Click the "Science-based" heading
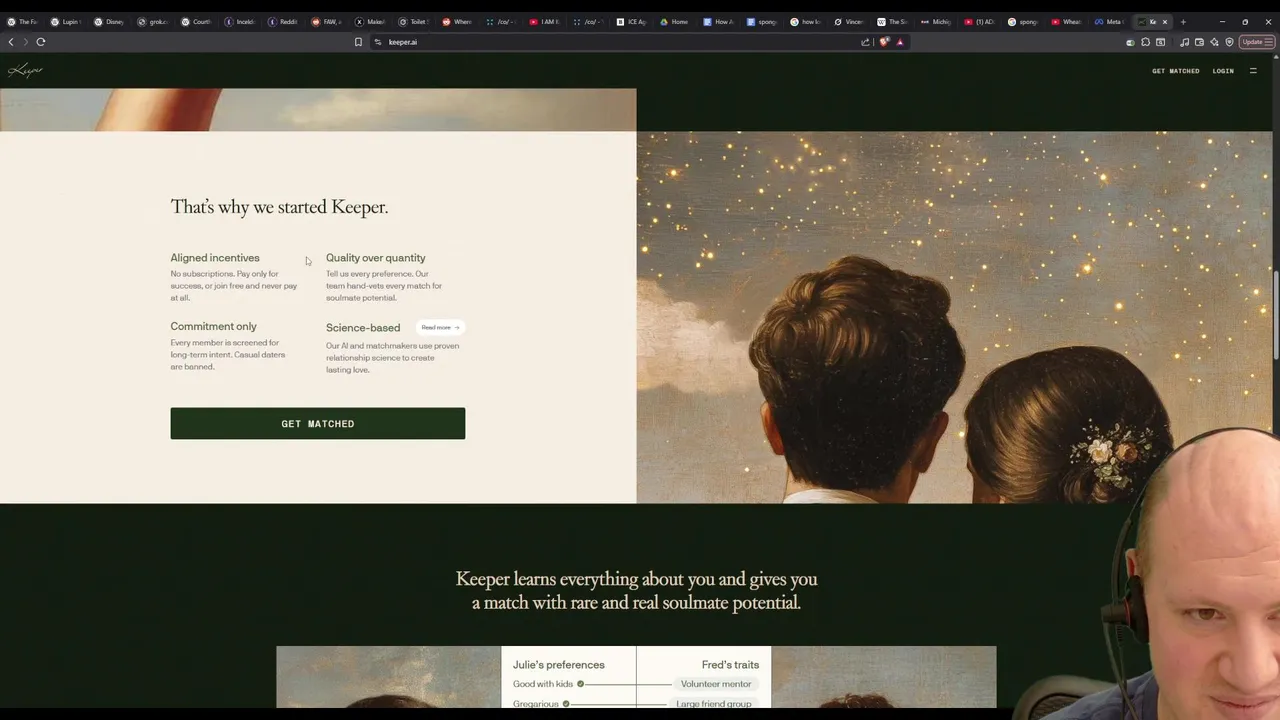Image resolution: width=1280 pixels, height=720 pixels. (x=363, y=328)
